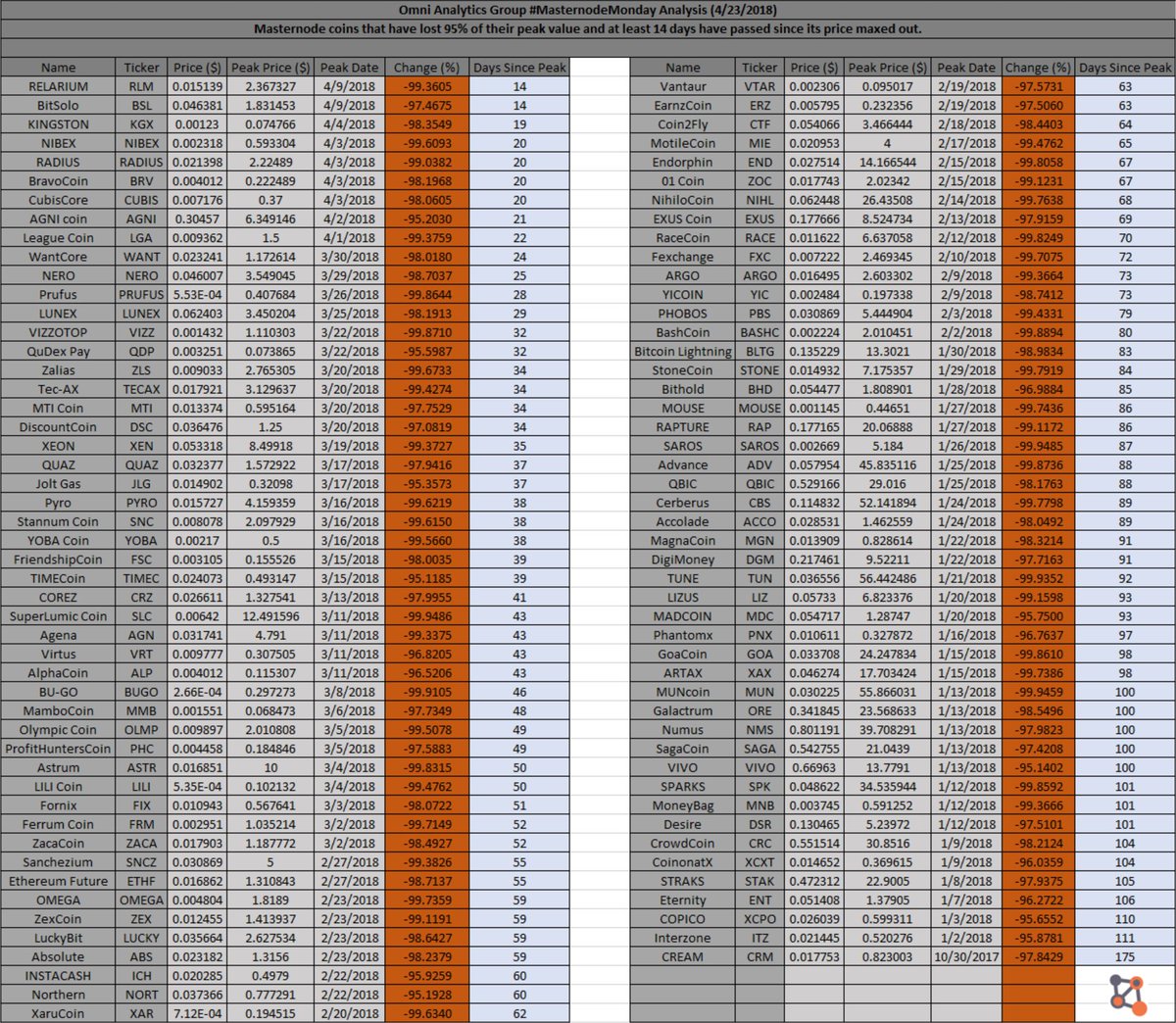
Task: Select the StoneCoin name cell
Action: point(683,370)
